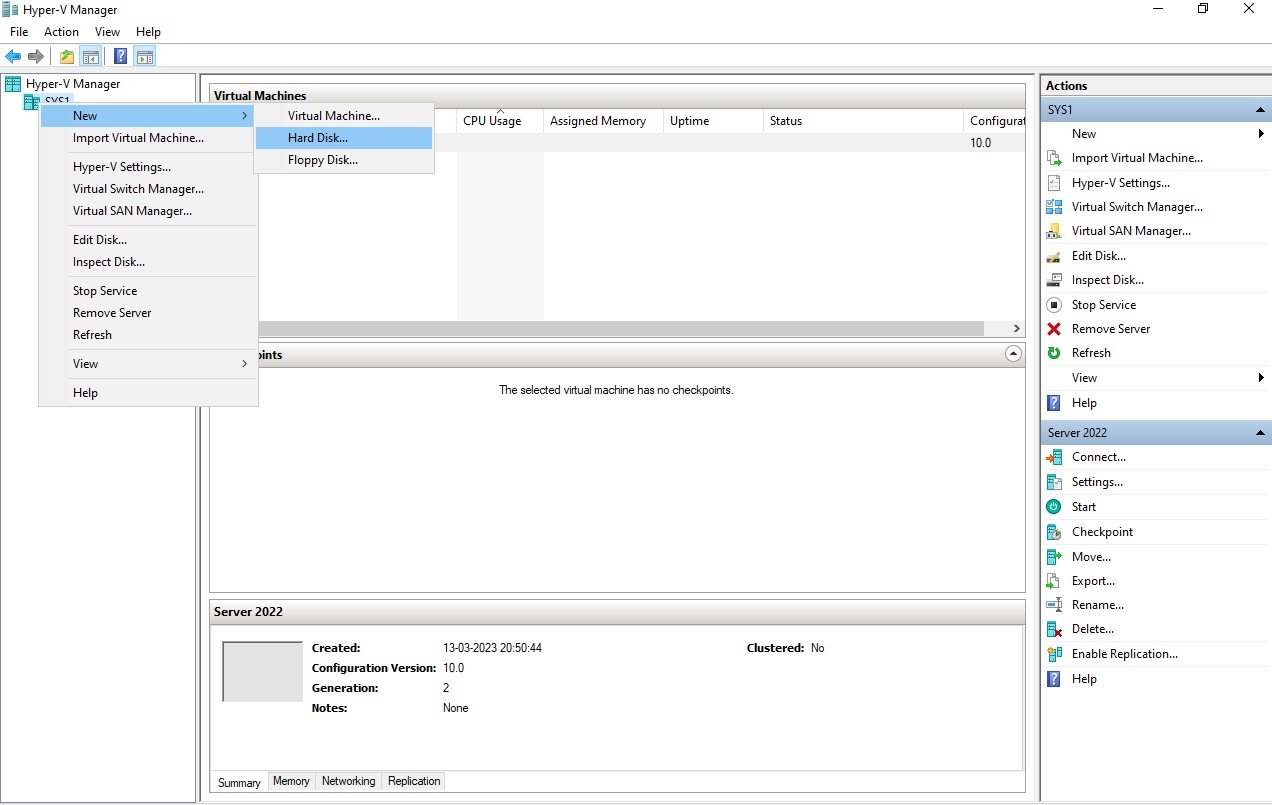Click Stop Service in the Actions pane
This screenshot has width=1272, height=805.
click(x=1103, y=305)
